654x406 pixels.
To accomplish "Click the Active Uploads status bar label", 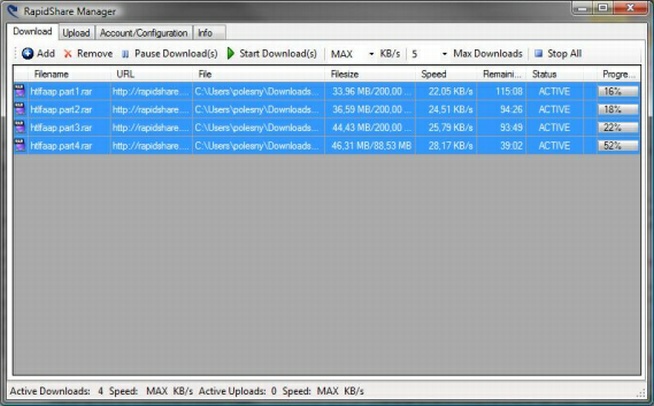I will 232,391.
